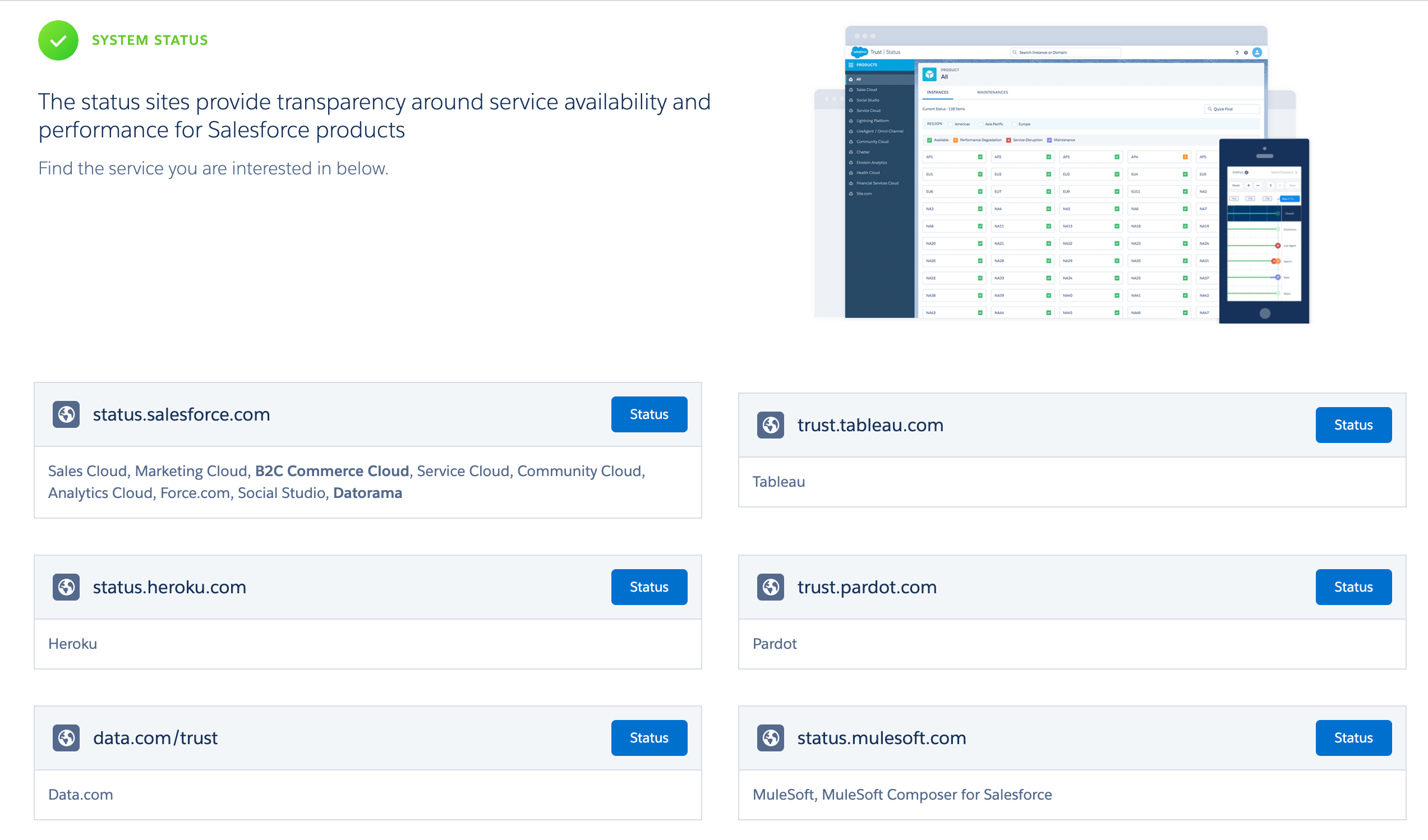Image resolution: width=1428 pixels, height=840 pixels.
Task: Select the status.heroku.com card title
Action: point(169,587)
